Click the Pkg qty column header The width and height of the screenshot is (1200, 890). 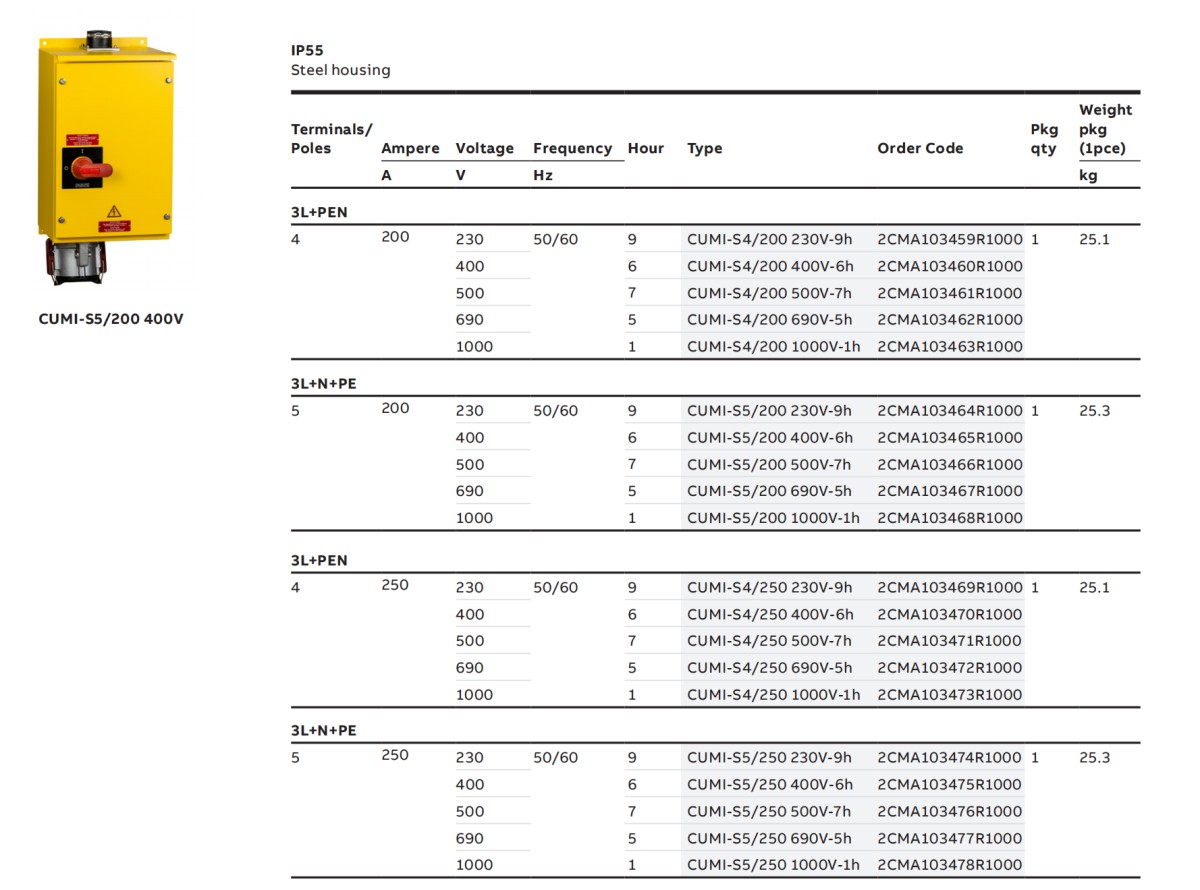pos(1044,139)
